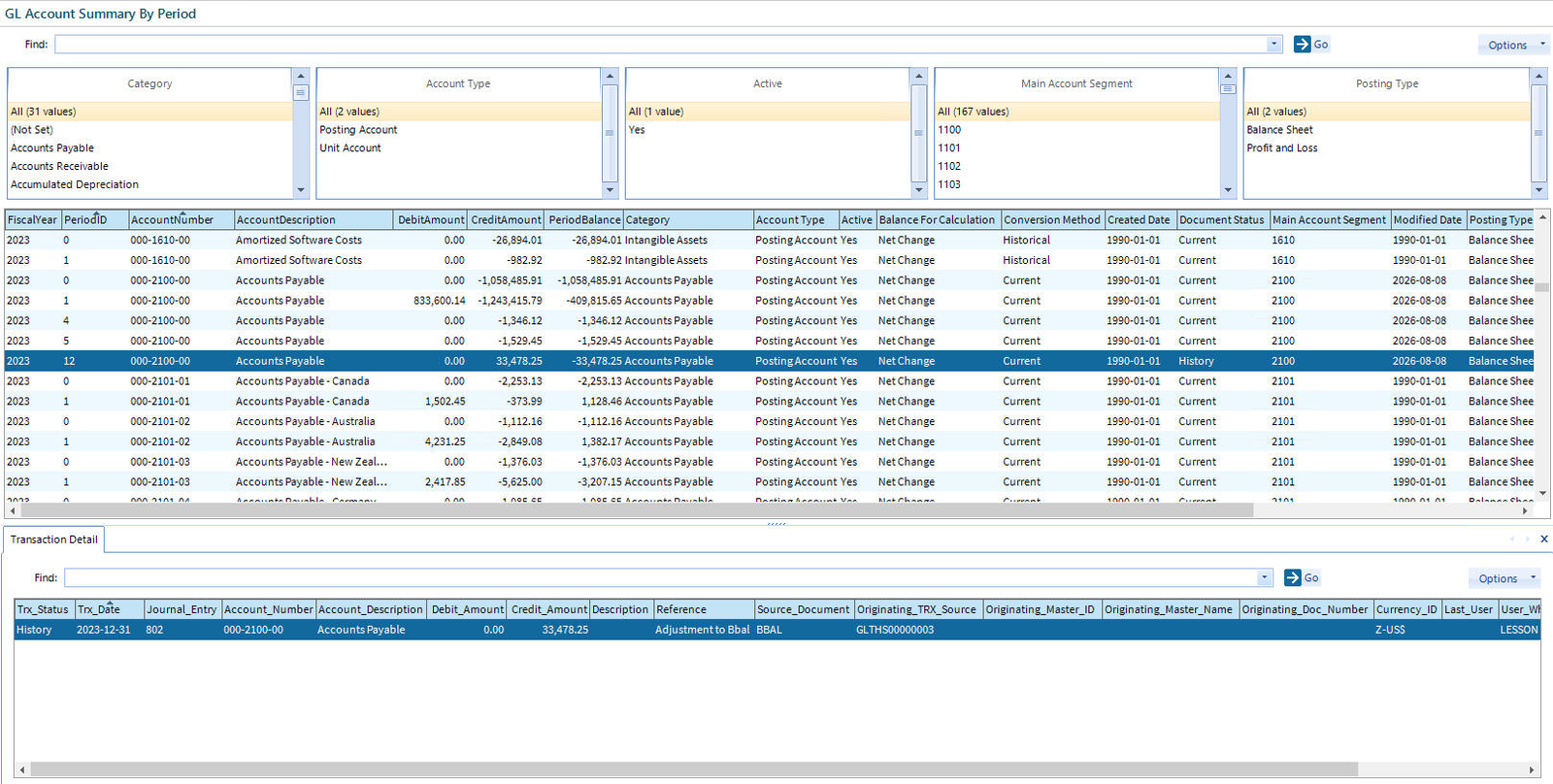Select All (31 values) in Category filter
Image resolution: width=1553 pixels, height=784 pixels.
tap(149, 112)
